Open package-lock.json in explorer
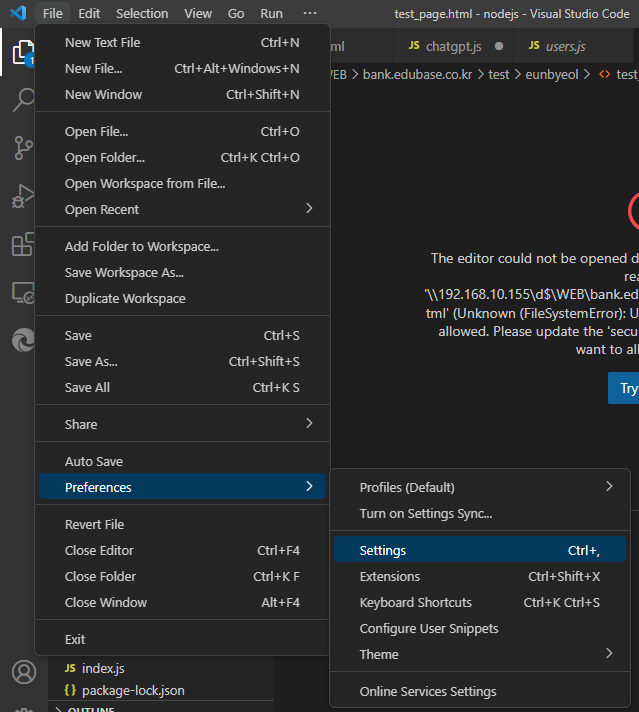This screenshot has width=639, height=712. 161,690
